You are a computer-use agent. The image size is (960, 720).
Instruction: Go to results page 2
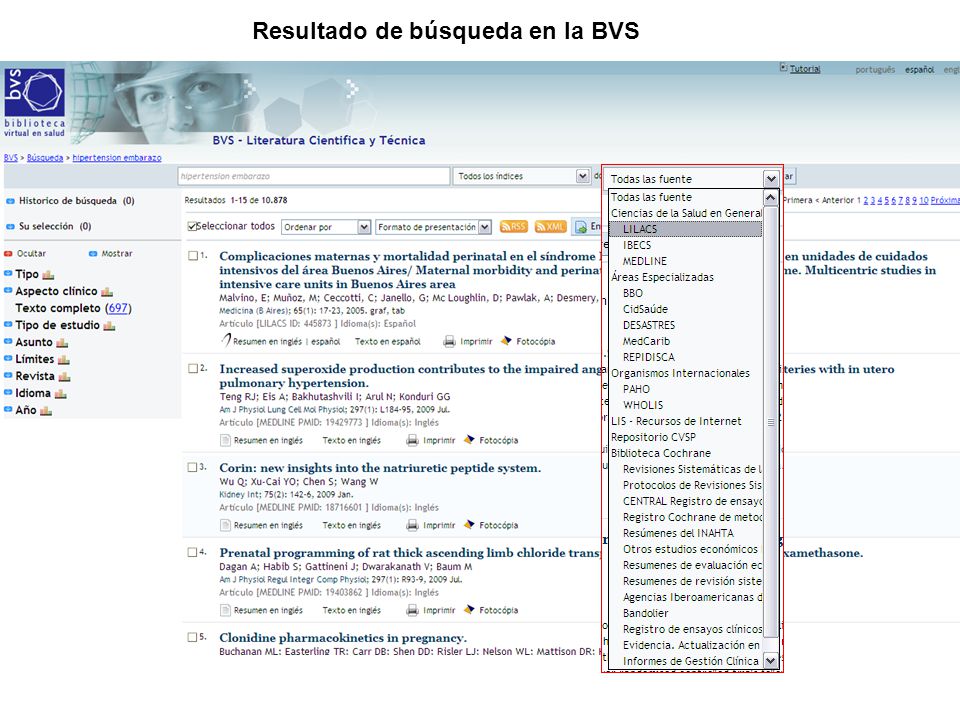[865, 200]
